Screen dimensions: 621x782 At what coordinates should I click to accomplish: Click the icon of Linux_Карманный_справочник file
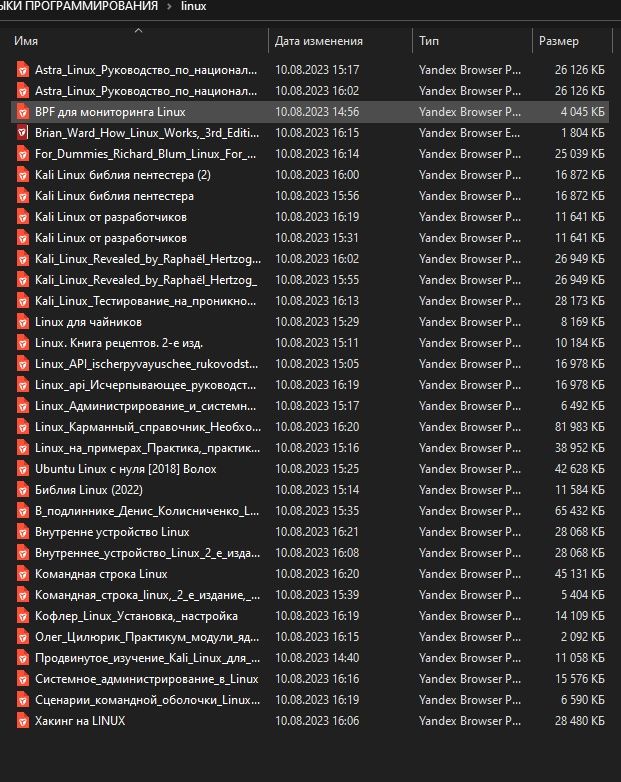(22, 426)
